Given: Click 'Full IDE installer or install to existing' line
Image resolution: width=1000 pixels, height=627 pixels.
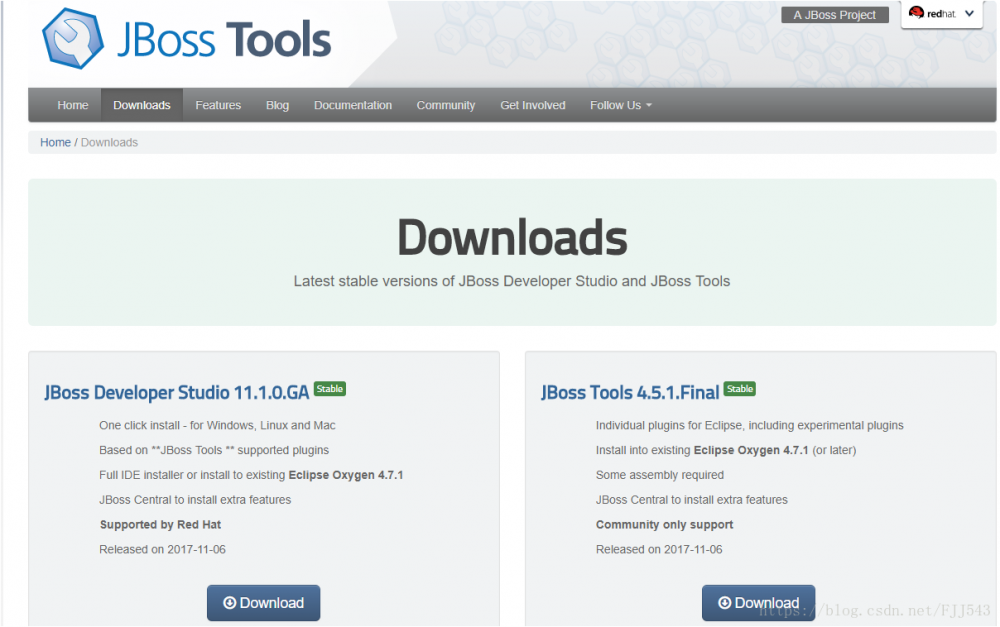Looking at the screenshot, I should tap(251, 475).
